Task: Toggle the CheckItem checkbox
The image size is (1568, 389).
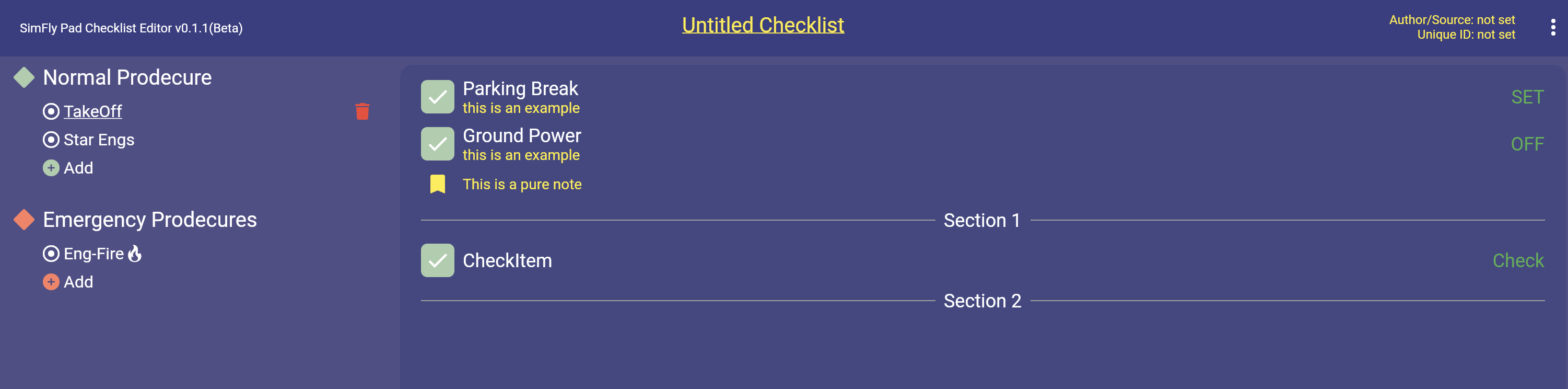Action: tap(437, 260)
